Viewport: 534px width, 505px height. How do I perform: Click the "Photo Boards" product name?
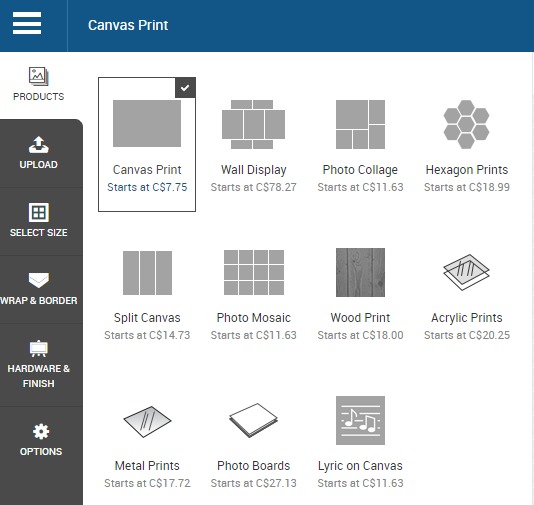(x=254, y=466)
